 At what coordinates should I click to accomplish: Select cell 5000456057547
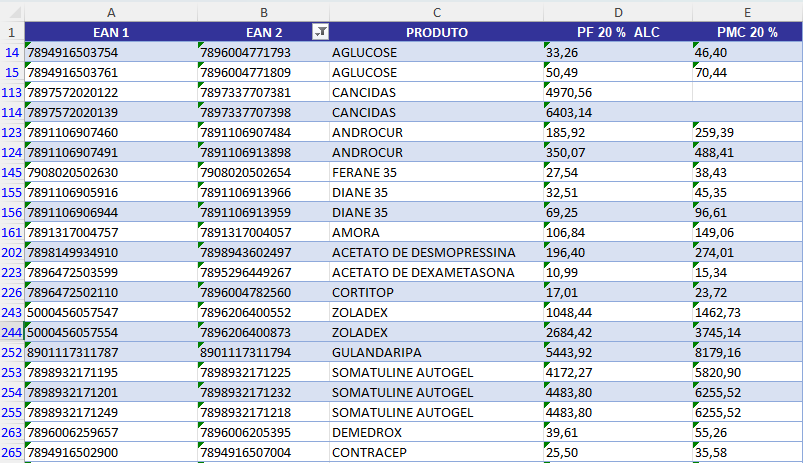111,312
